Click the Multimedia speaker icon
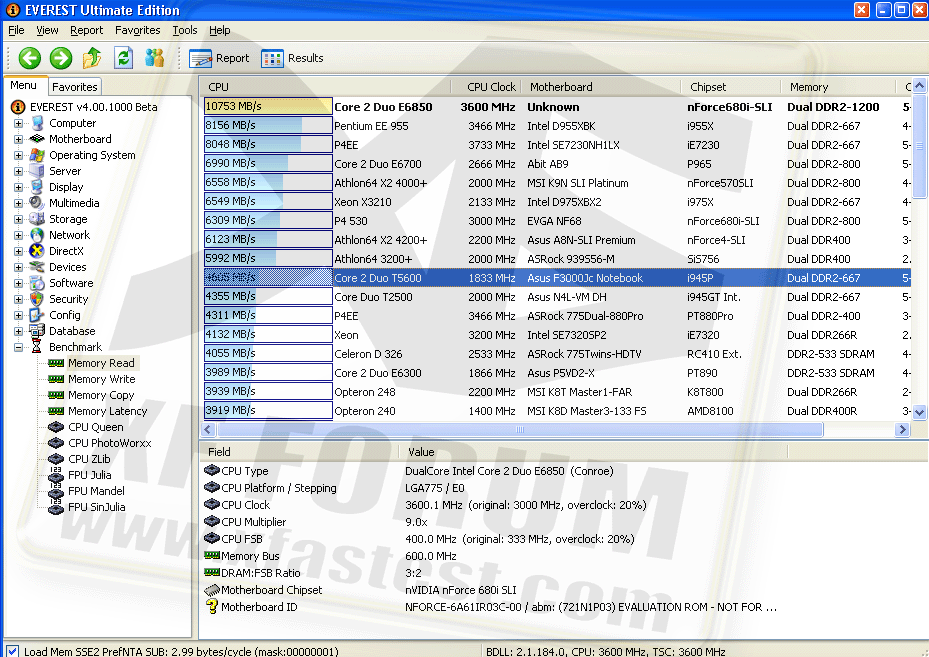 [37, 203]
